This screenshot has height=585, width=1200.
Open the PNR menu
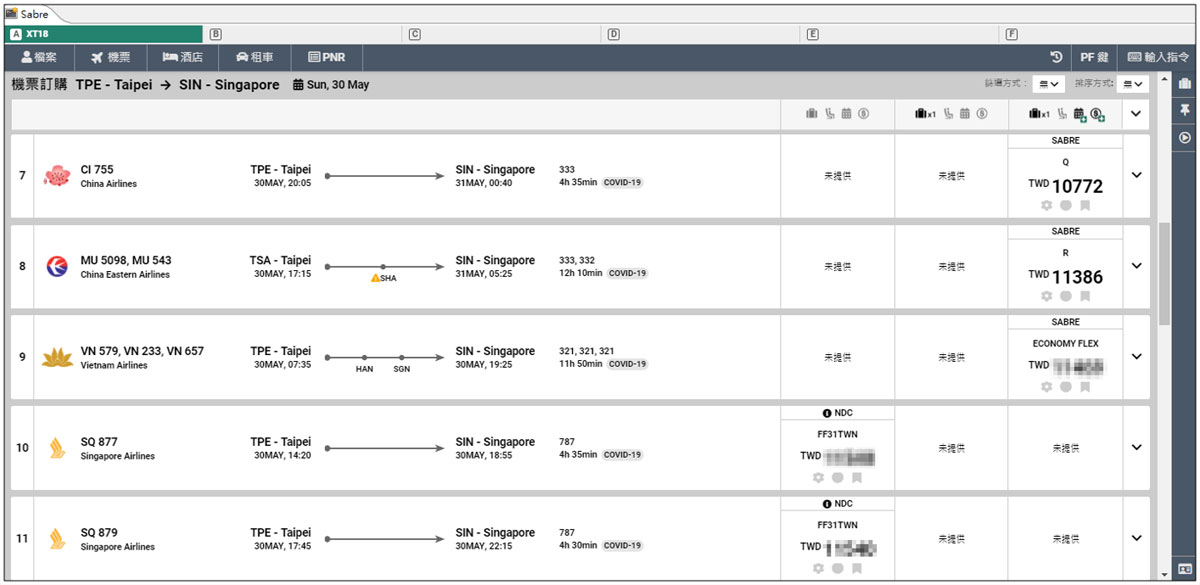tap(326, 58)
